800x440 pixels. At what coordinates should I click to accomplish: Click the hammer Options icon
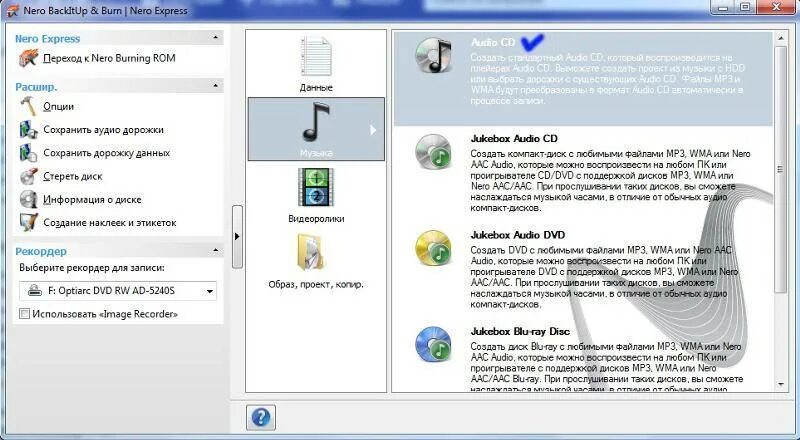pyautogui.click(x=28, y=106)
